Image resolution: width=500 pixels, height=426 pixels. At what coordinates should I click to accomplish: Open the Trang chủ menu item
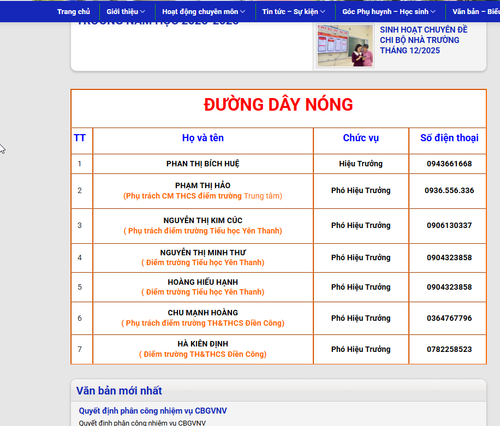[74, 12]
